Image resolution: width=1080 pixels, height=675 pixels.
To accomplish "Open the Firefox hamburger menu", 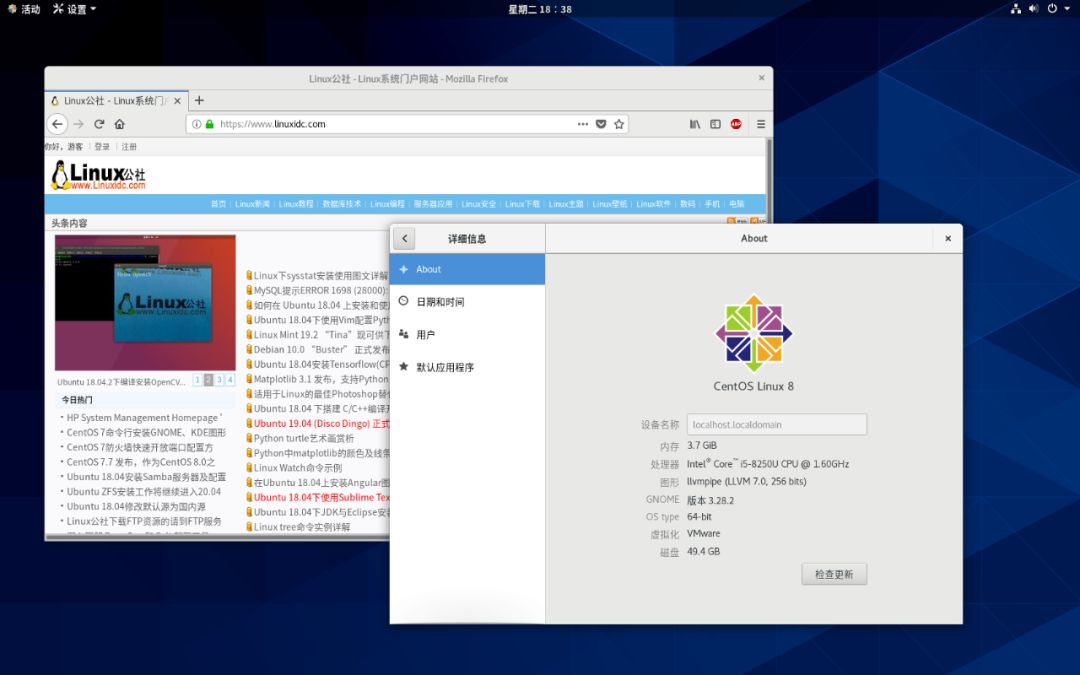I will tap(761, 124).
